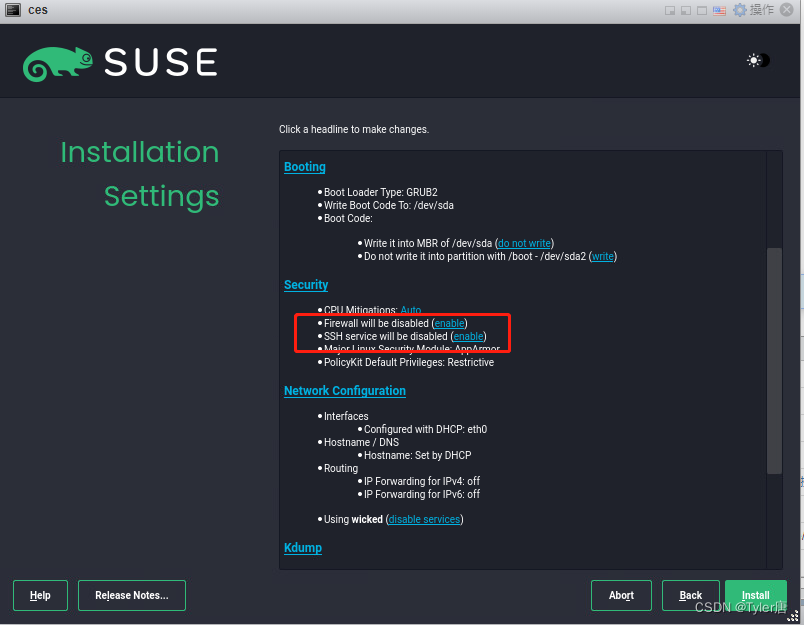Expand the Security settings headline
804x625 pixels.
[305, 284]
